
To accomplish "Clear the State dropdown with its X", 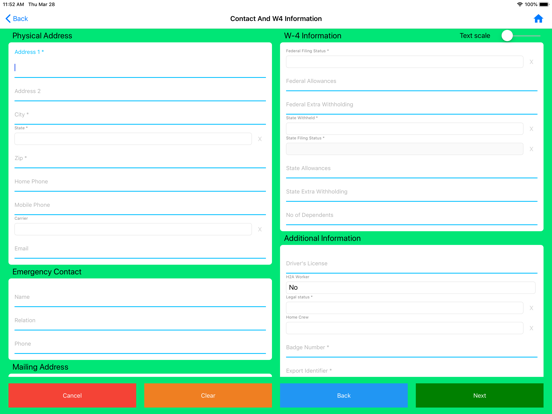I will tap(259, 139).
